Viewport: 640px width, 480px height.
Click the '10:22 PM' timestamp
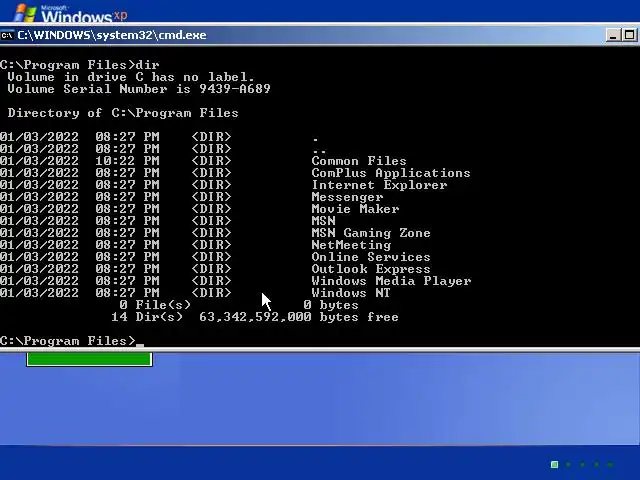coord(127,161)
